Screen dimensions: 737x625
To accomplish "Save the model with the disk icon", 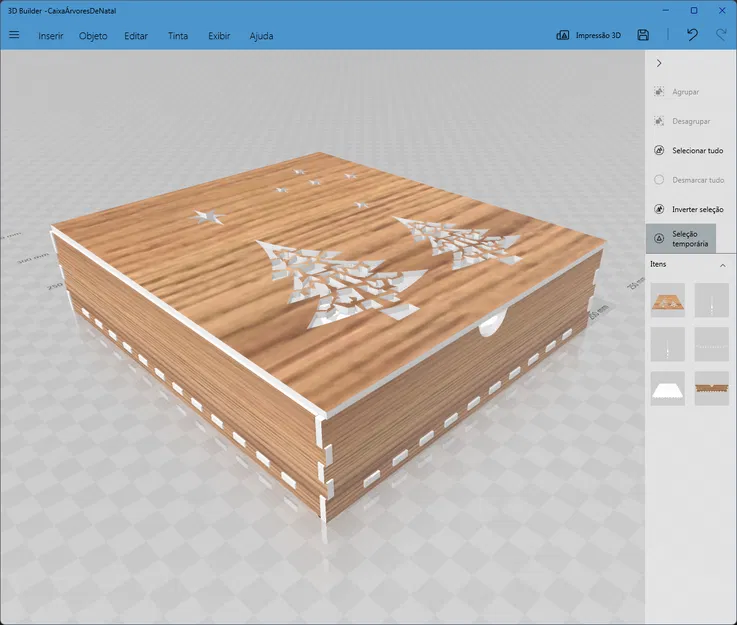I will tap(643, 35).
